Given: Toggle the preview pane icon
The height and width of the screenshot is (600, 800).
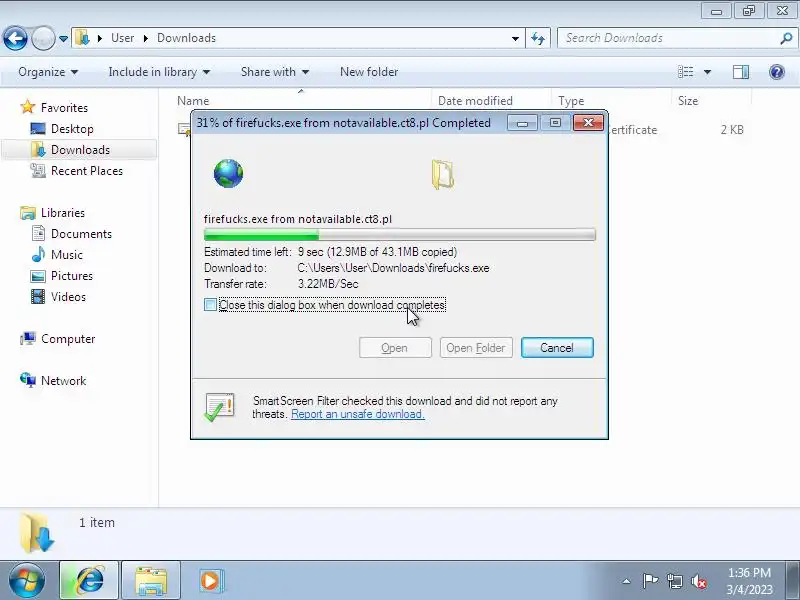Looking at the screenshot, I should point(741,72).
